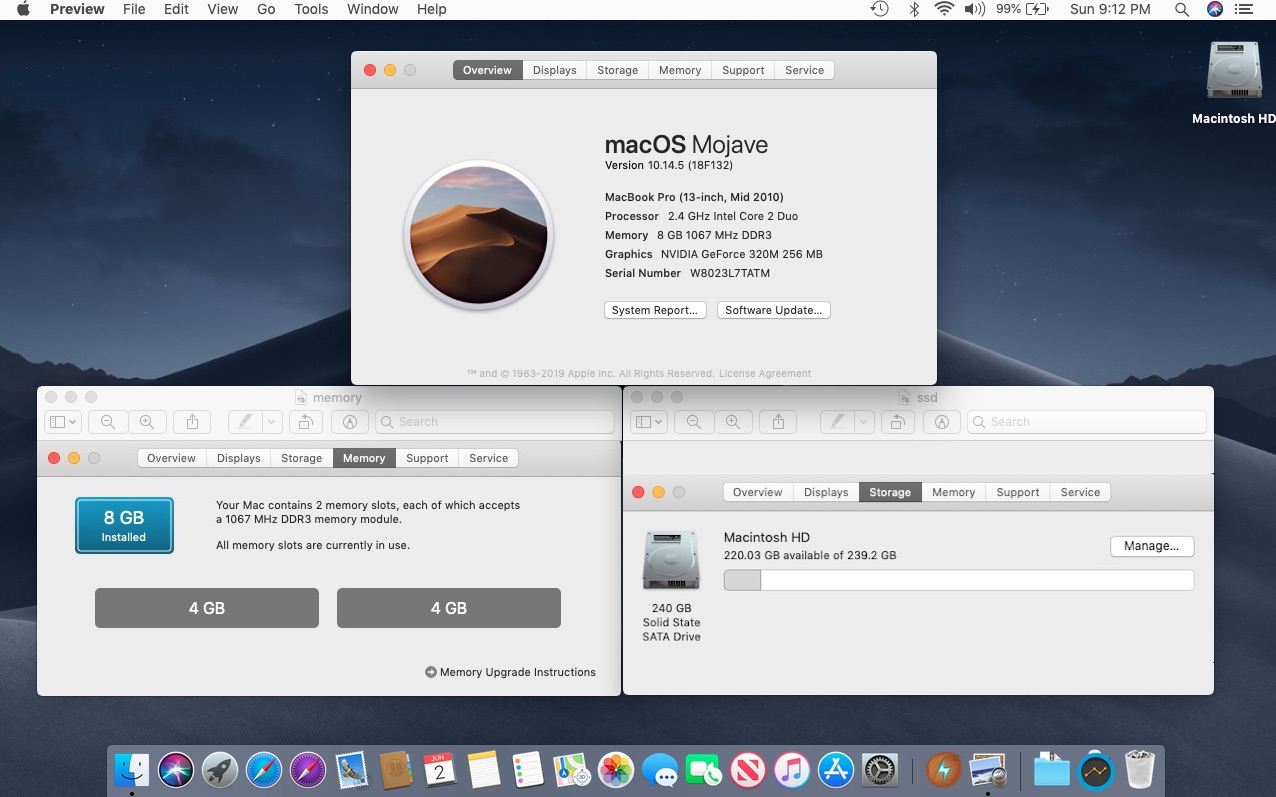Open the File menu
The width and height of the screenshot is (1276, 797).
134,9
